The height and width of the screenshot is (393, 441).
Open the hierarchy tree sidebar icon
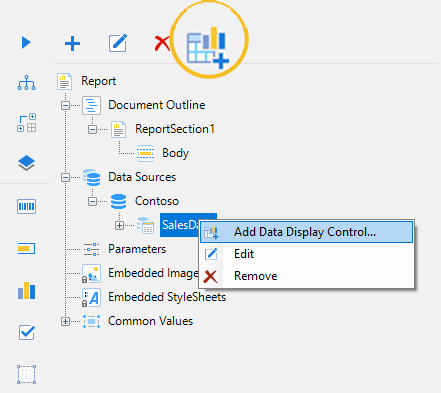pos(26,83)
